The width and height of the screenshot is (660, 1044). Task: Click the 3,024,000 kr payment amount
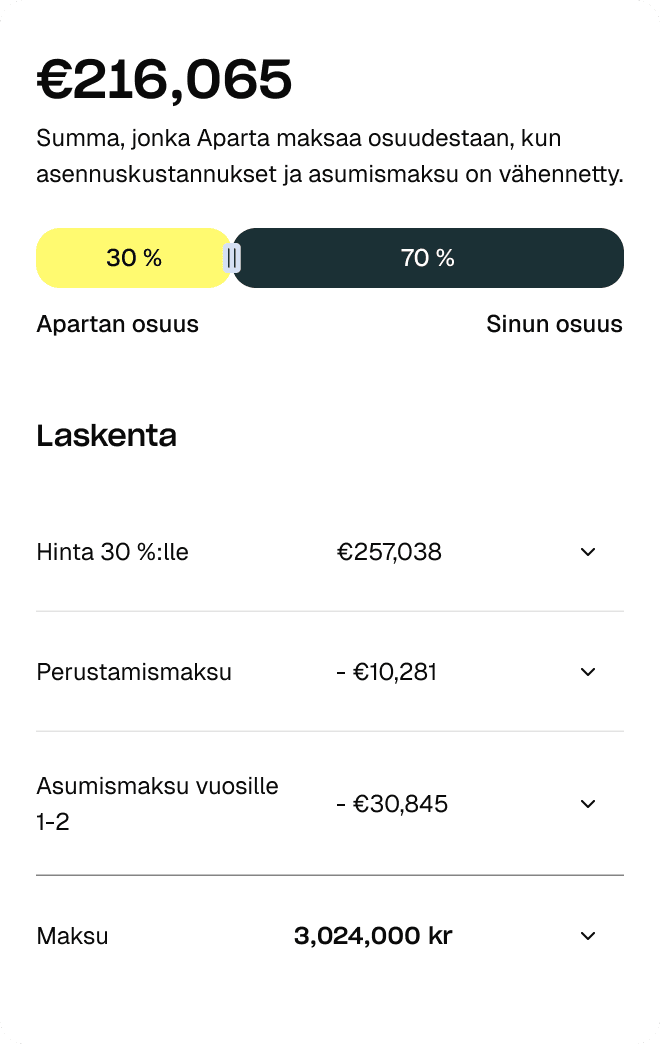373,935
